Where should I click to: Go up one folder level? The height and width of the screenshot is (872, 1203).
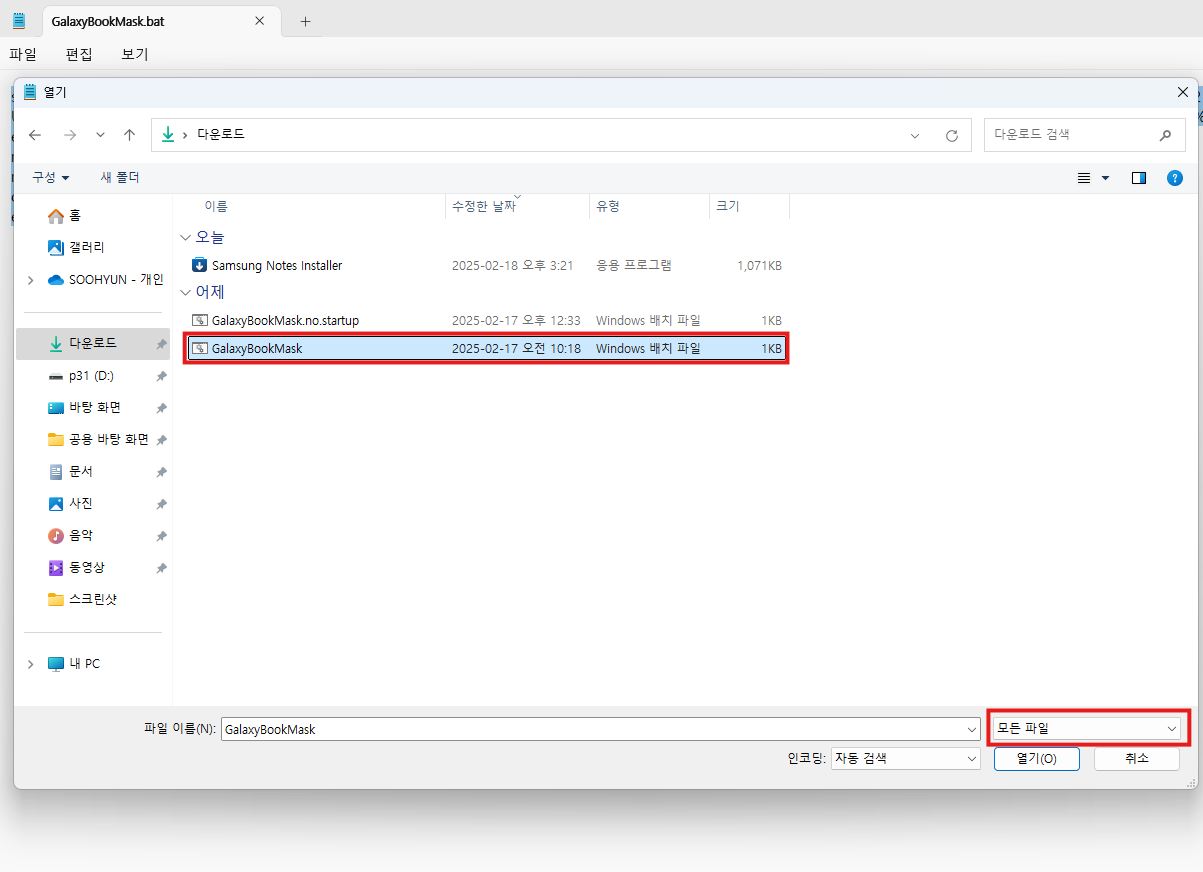pos(129,135)
